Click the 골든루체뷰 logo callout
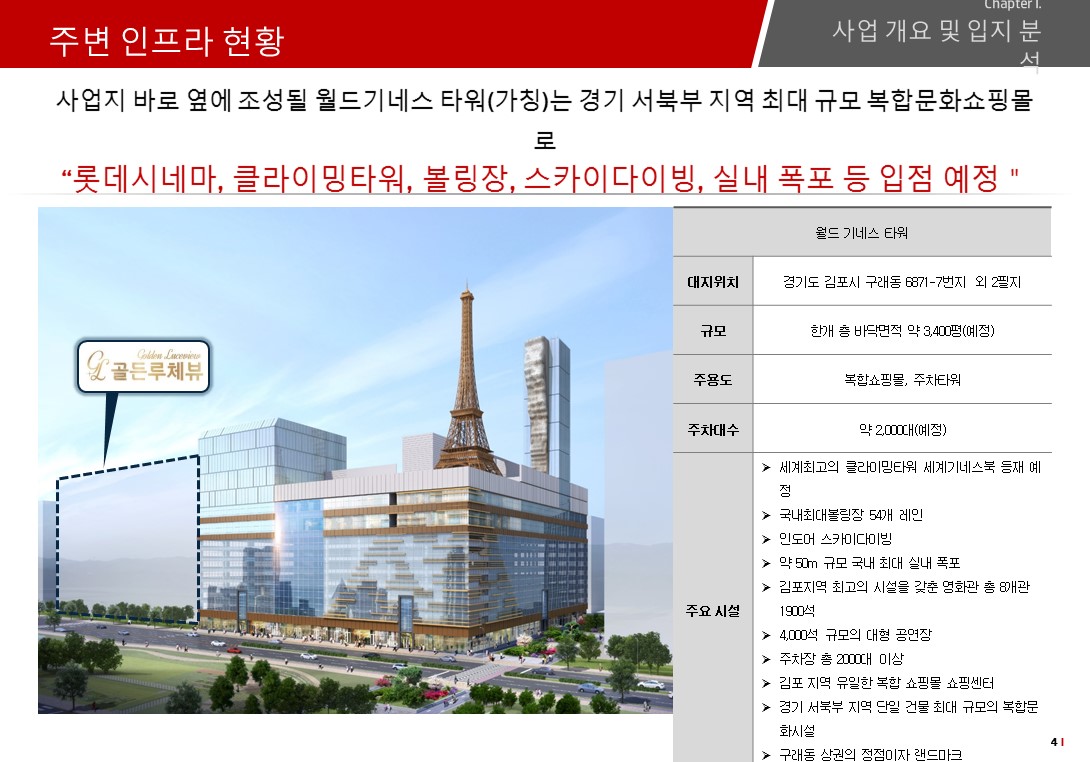Image resolution: width=1090 pixels, height=762 pixels. [x=143, y=366]
